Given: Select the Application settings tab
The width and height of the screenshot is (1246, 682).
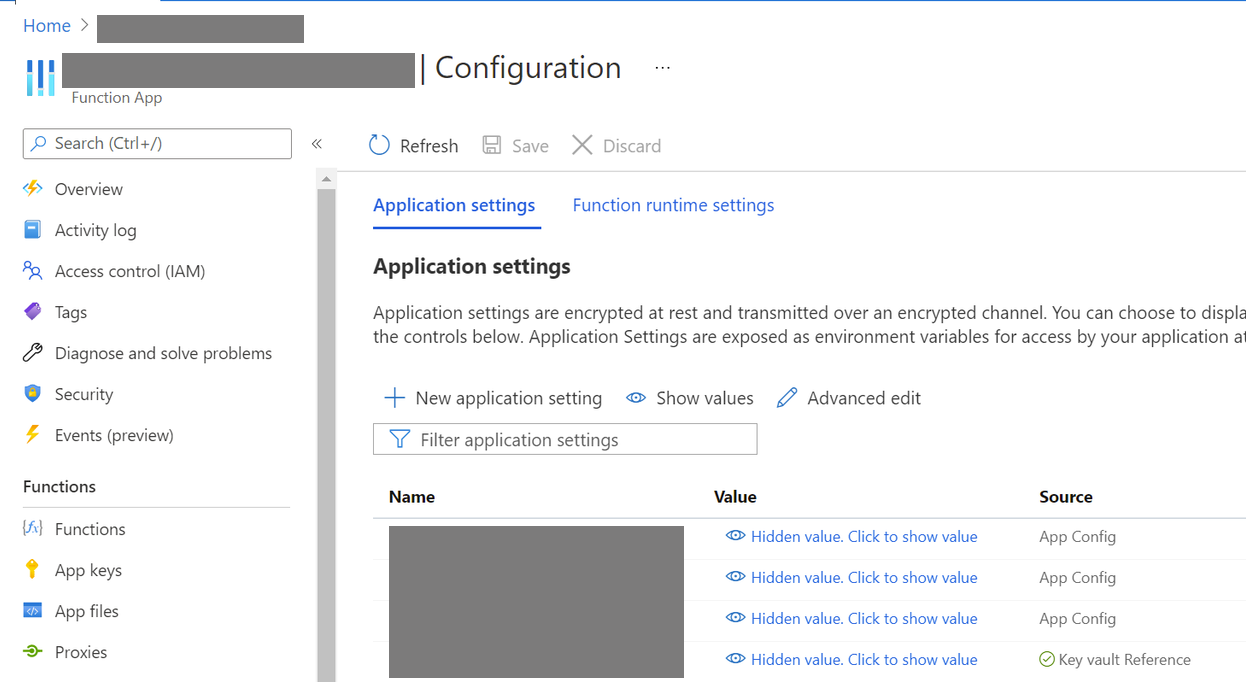Looking at the screenshot, I should (454, 205).
